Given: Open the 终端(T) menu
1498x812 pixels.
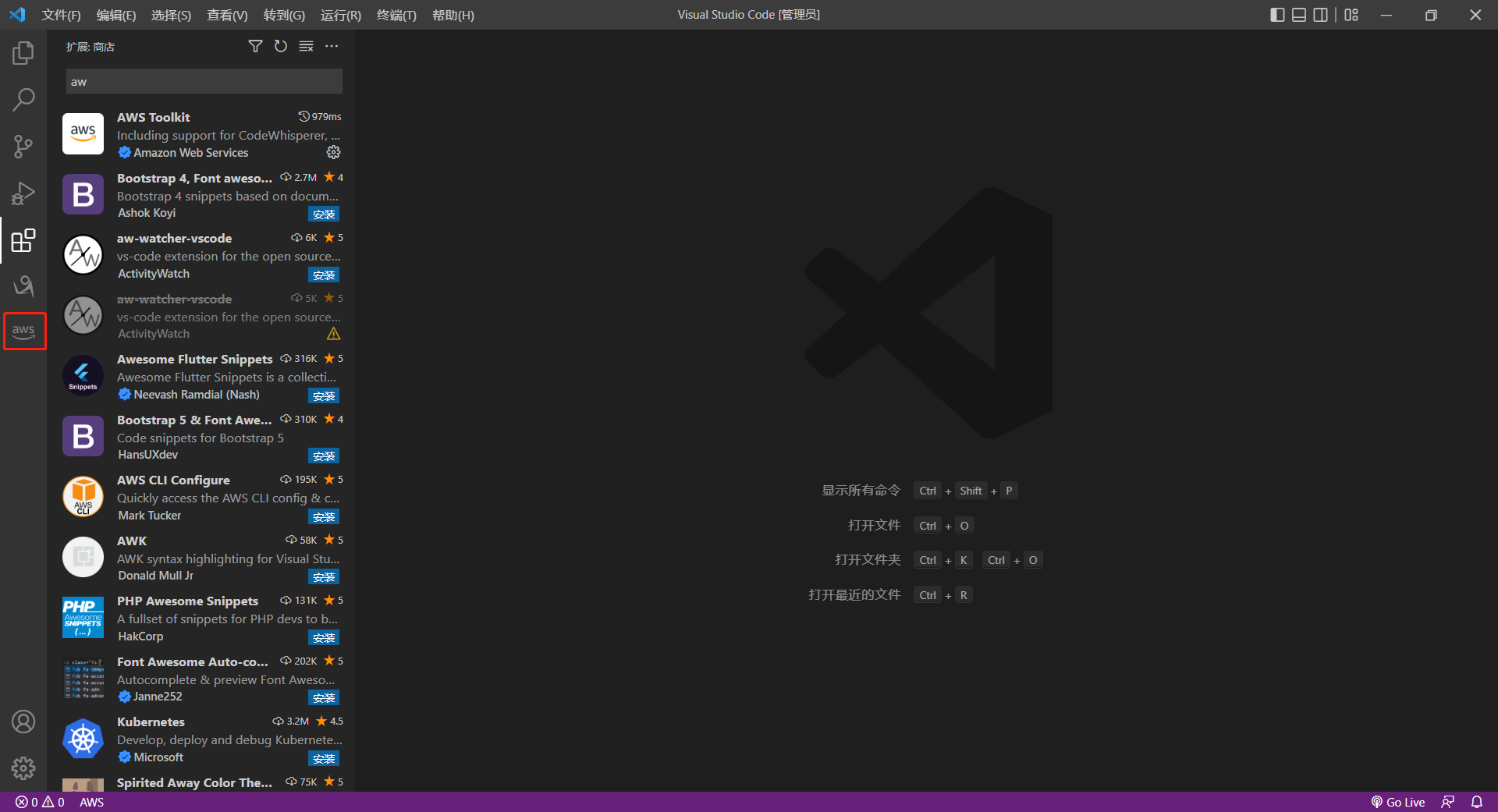Looking at the screenshot, I should 396,15.
